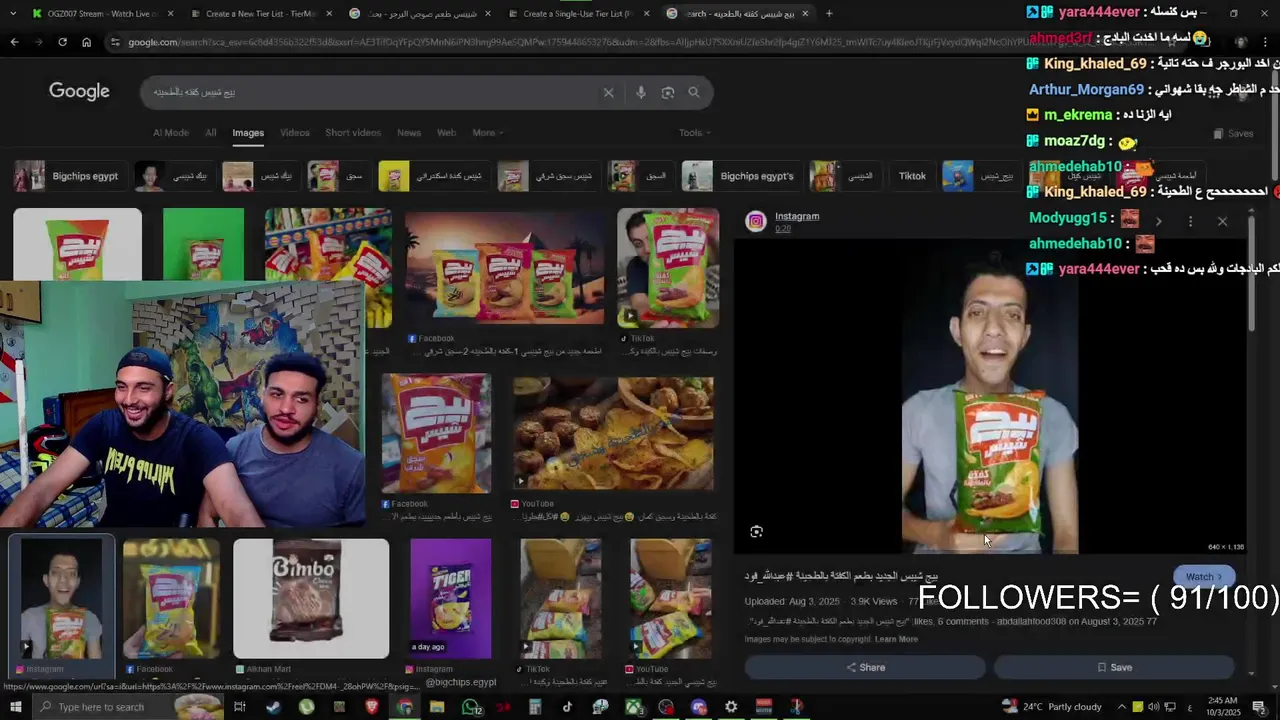
Task: Click the Share button in preview
Action: [865, 667]
